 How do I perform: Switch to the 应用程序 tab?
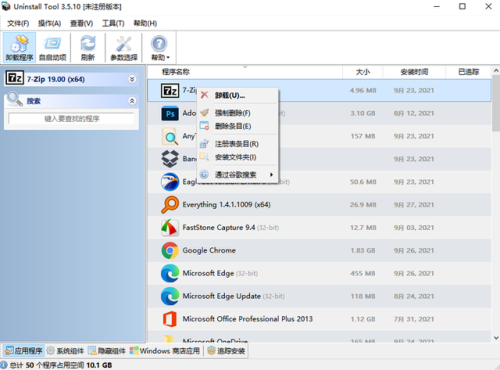23,351
